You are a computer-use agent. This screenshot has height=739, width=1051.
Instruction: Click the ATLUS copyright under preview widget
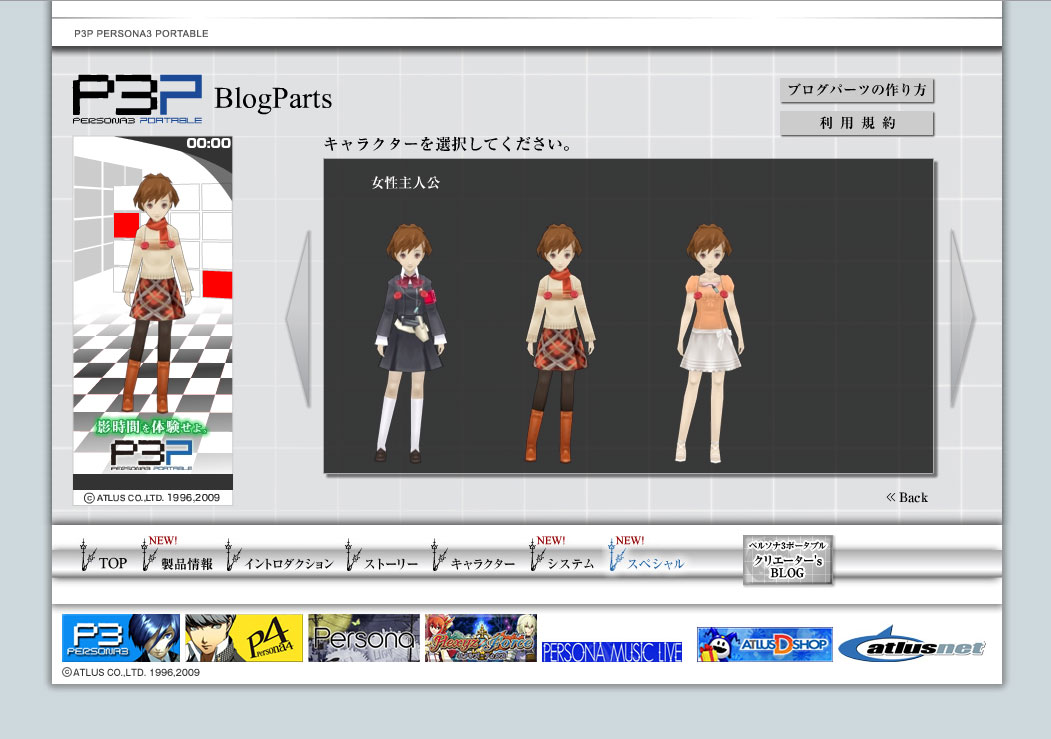coord(152,498)
